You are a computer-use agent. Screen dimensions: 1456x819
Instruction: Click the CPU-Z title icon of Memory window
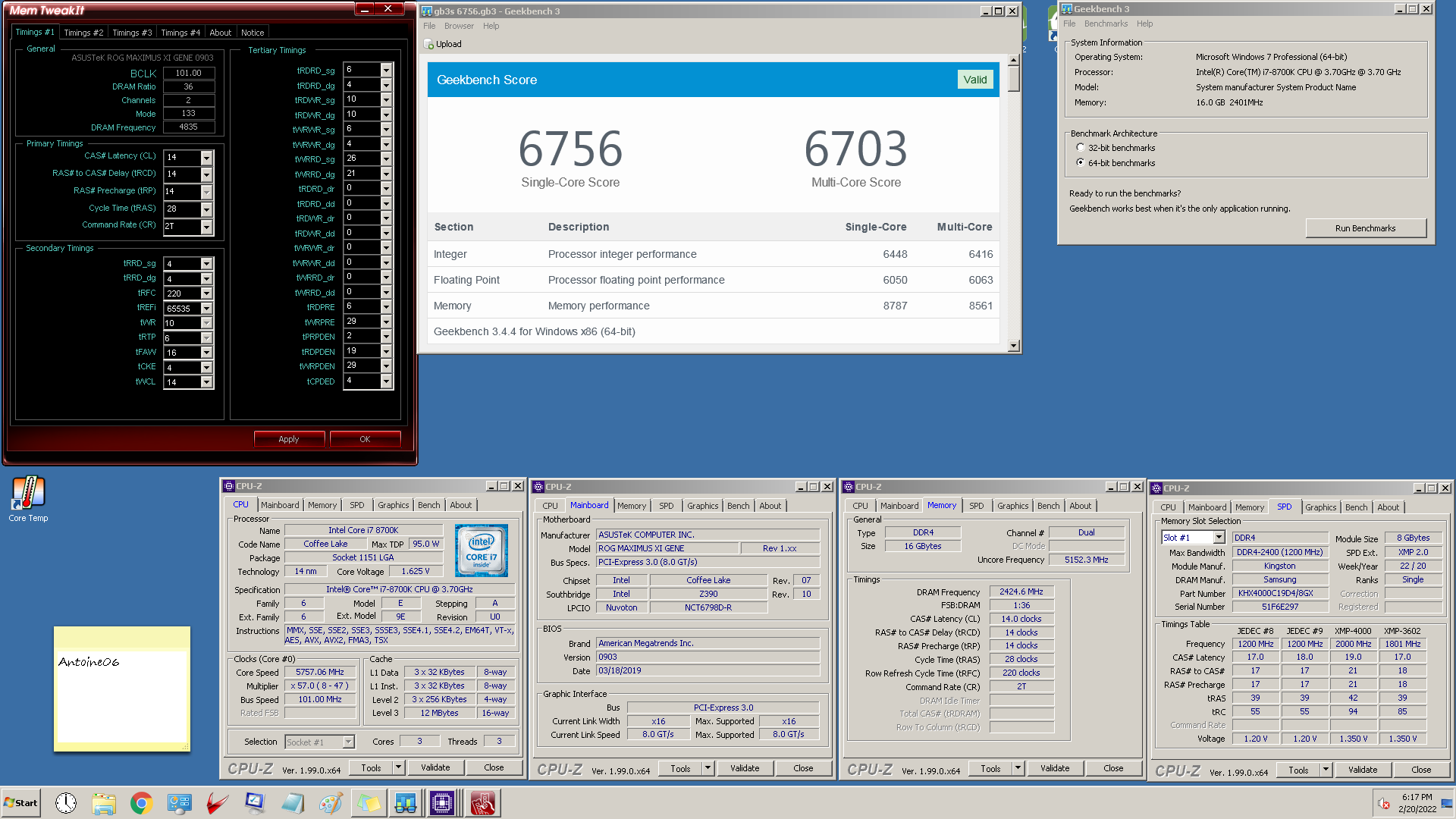[x=849, y=487]
